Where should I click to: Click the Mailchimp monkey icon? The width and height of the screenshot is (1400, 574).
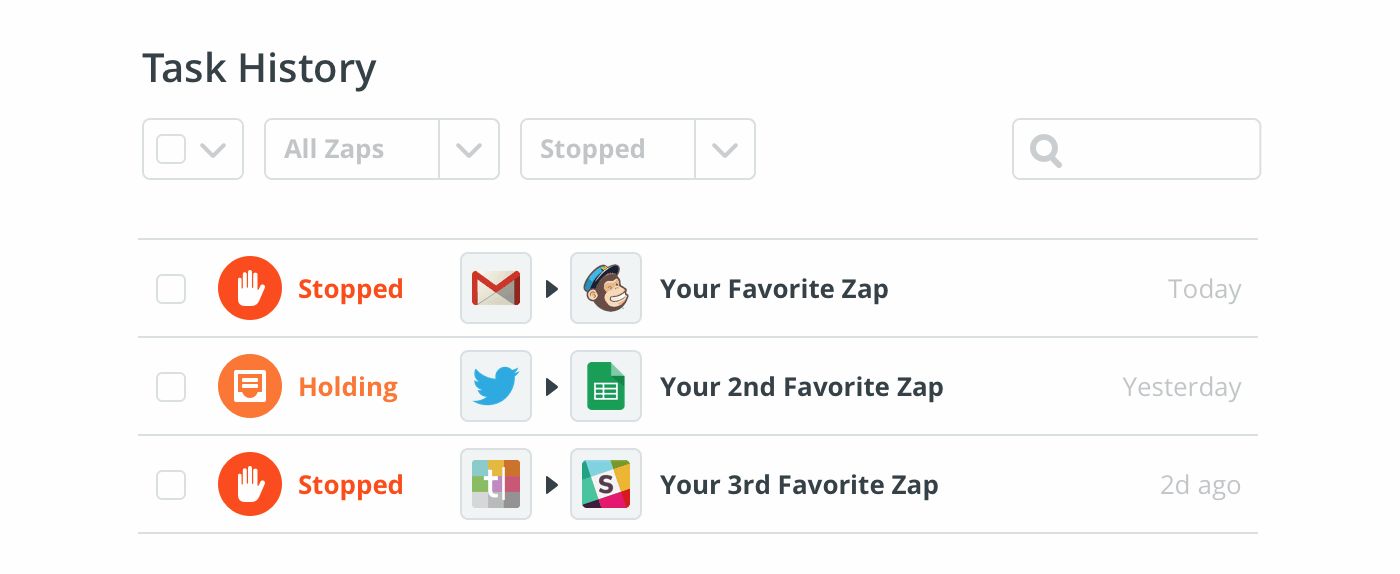coord(606,289)
